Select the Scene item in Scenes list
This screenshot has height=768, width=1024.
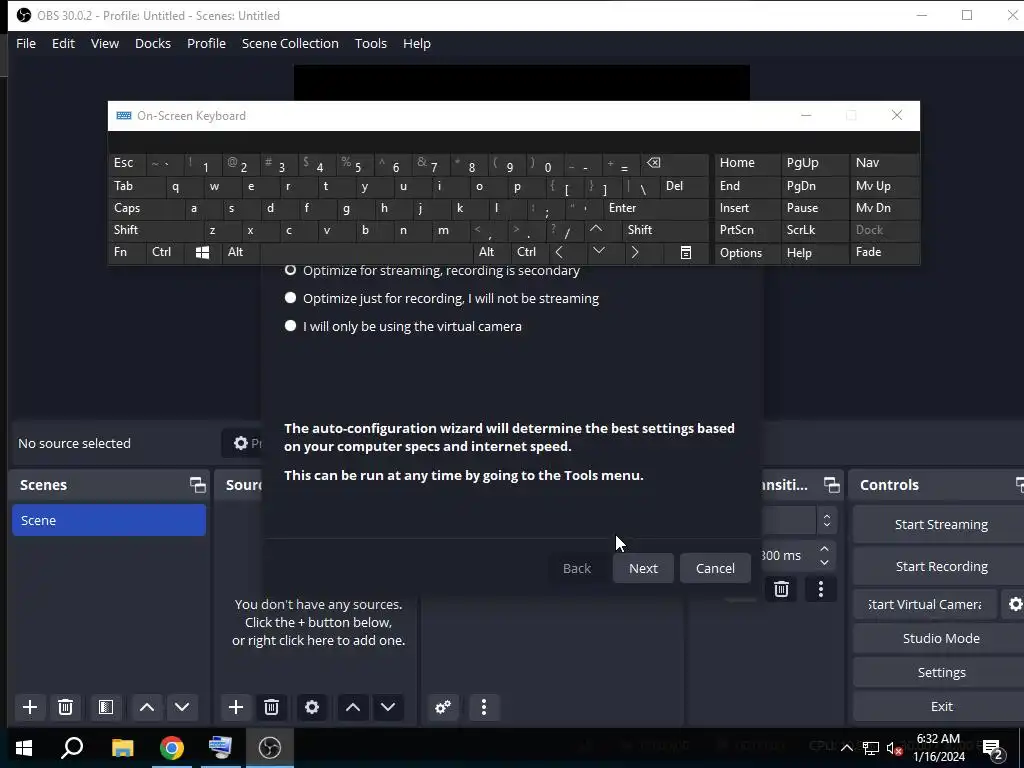109,520
